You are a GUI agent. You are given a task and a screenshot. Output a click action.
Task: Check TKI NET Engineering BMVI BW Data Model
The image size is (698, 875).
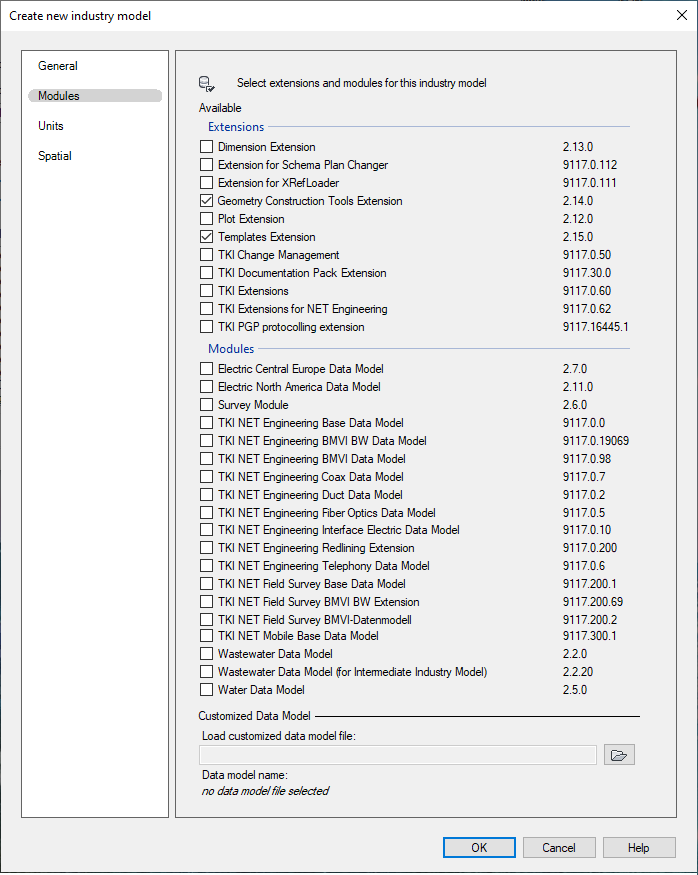[x=206, y=441]
